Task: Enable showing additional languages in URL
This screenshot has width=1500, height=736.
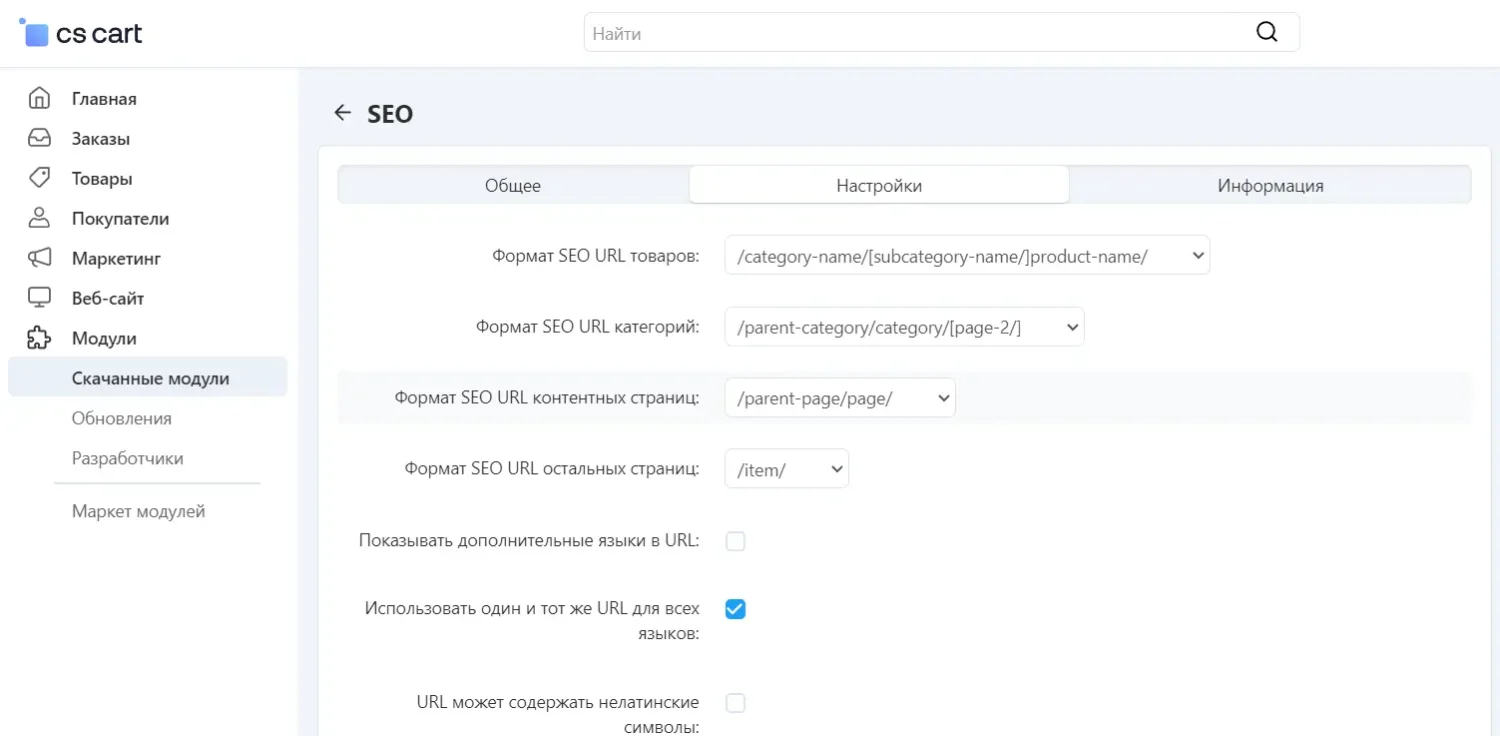Action: [x=735, y=541]
